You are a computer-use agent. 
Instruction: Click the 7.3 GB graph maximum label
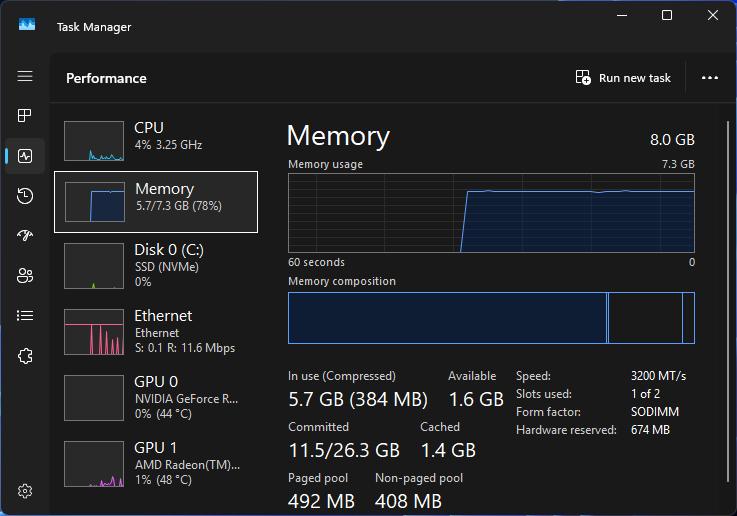[678, 164]
